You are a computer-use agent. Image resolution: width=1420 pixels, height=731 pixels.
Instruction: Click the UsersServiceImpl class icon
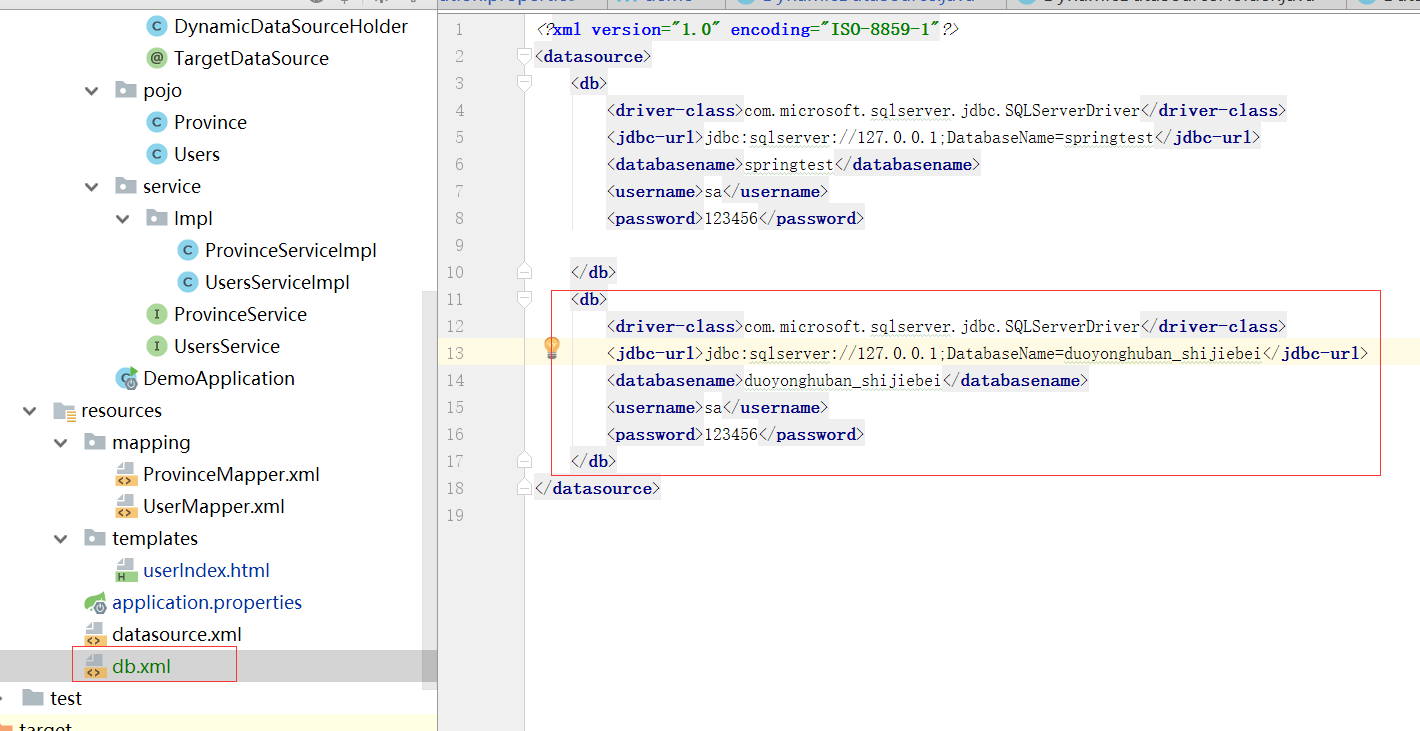coord(187,282)
